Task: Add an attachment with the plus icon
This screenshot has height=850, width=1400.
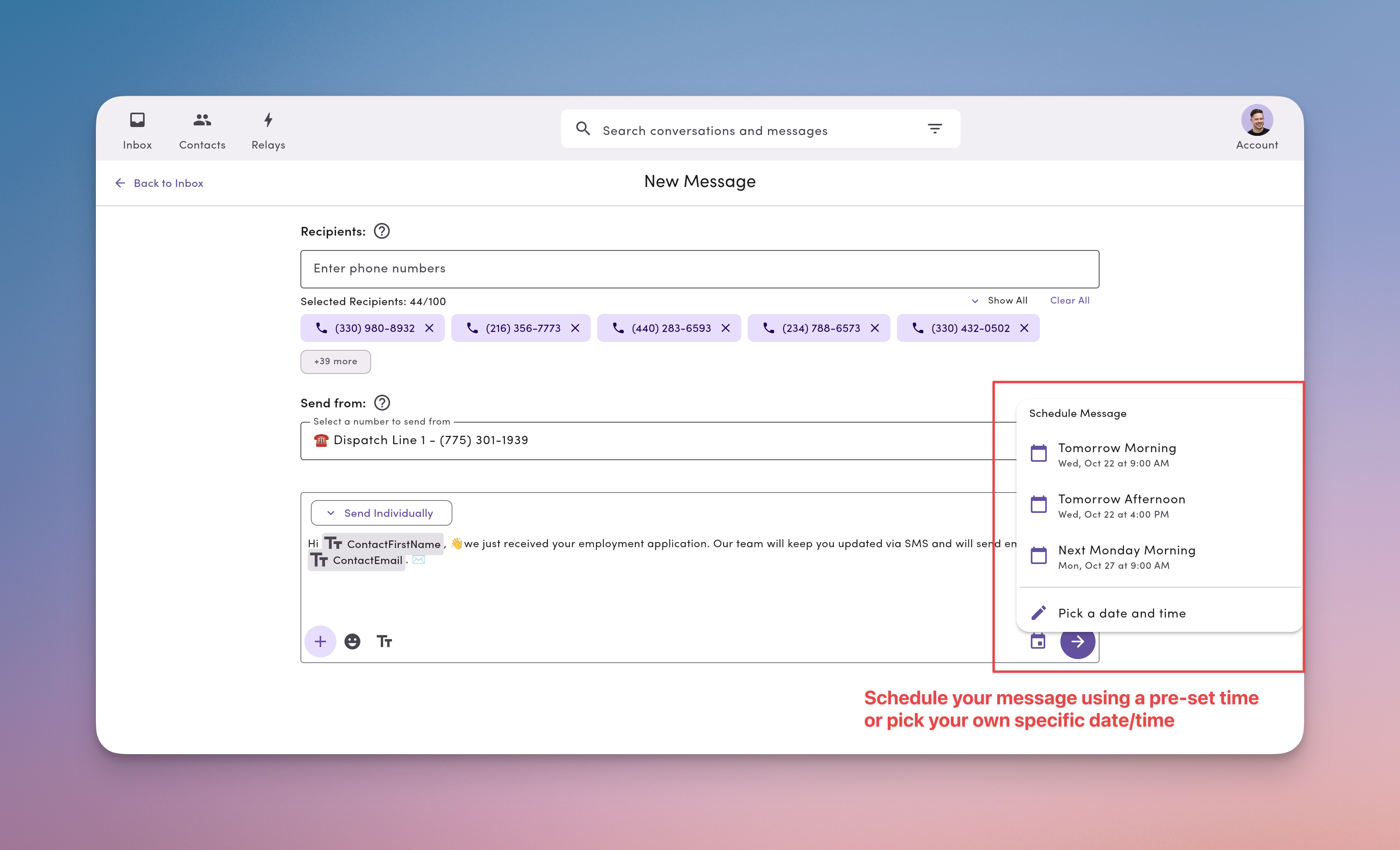Action: [x=320, y=641]
